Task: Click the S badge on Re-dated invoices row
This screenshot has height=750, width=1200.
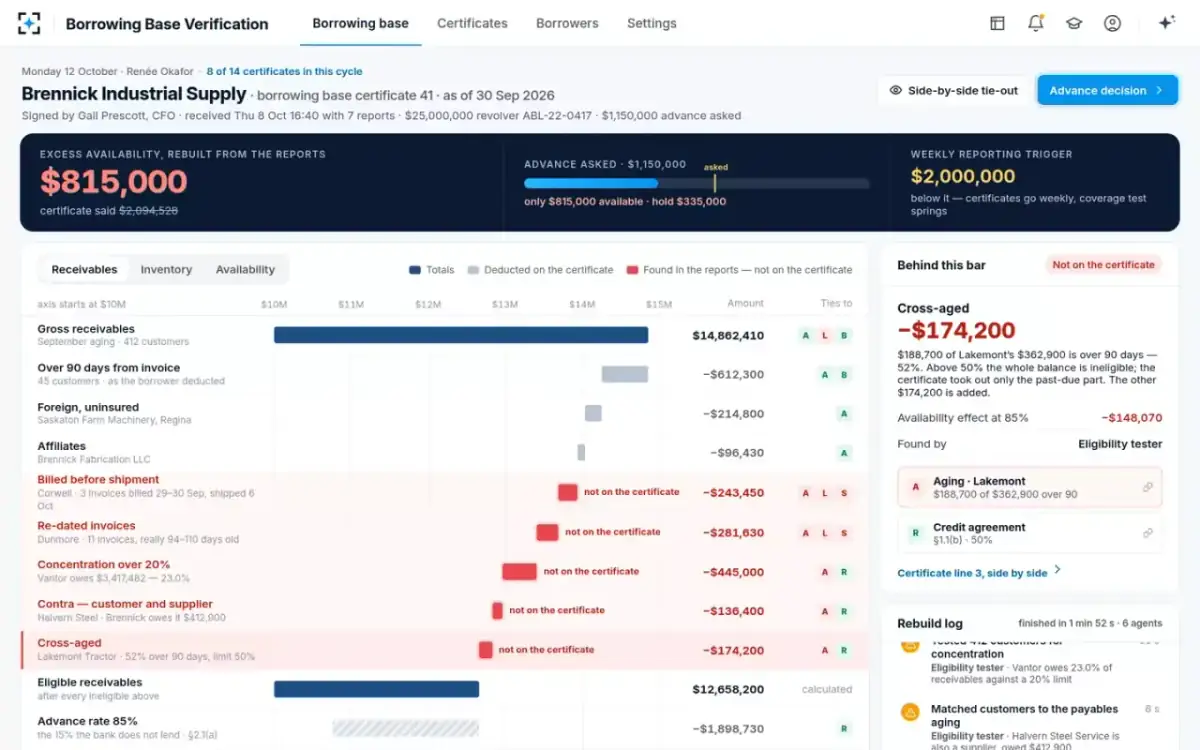Action: click(x=844, y=533)
